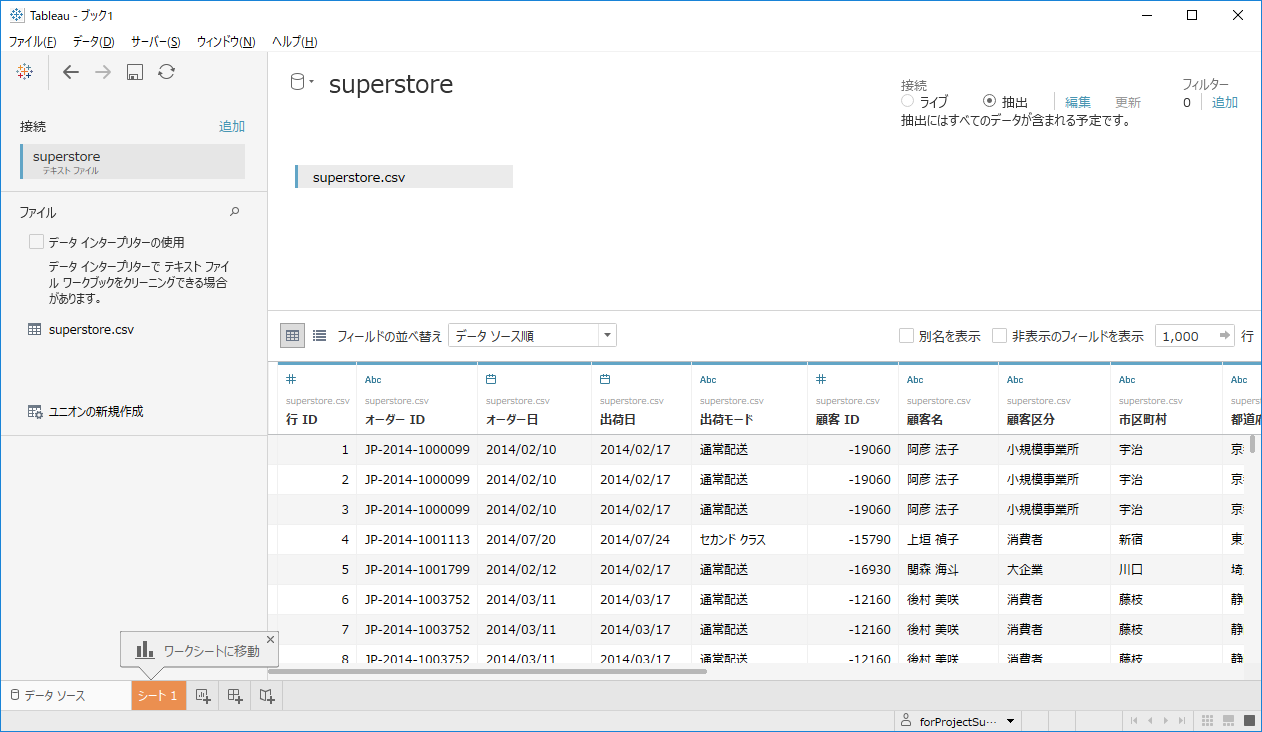Click the forward arrow toolbar icon
The image size is (1262, 732).
click(x=103, y=72)
